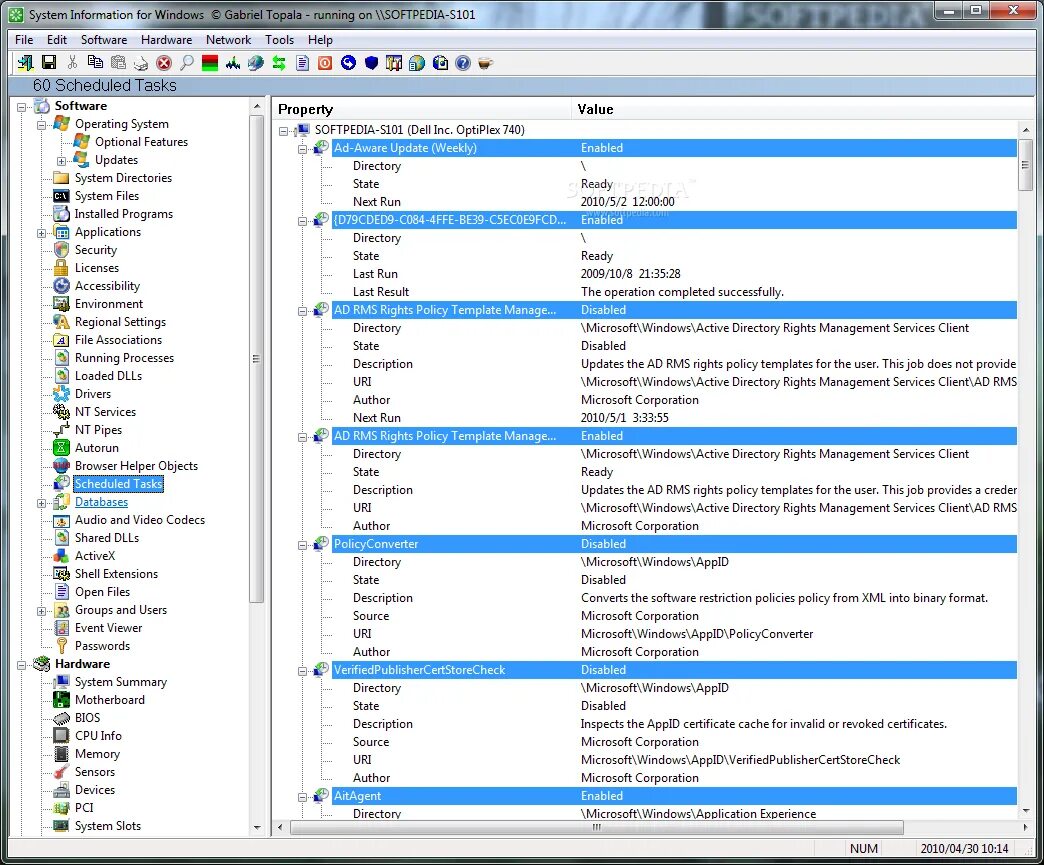1044x865 pixels.
Task: Open Event Viewer in the tree
Action: [x=109, y=627]
